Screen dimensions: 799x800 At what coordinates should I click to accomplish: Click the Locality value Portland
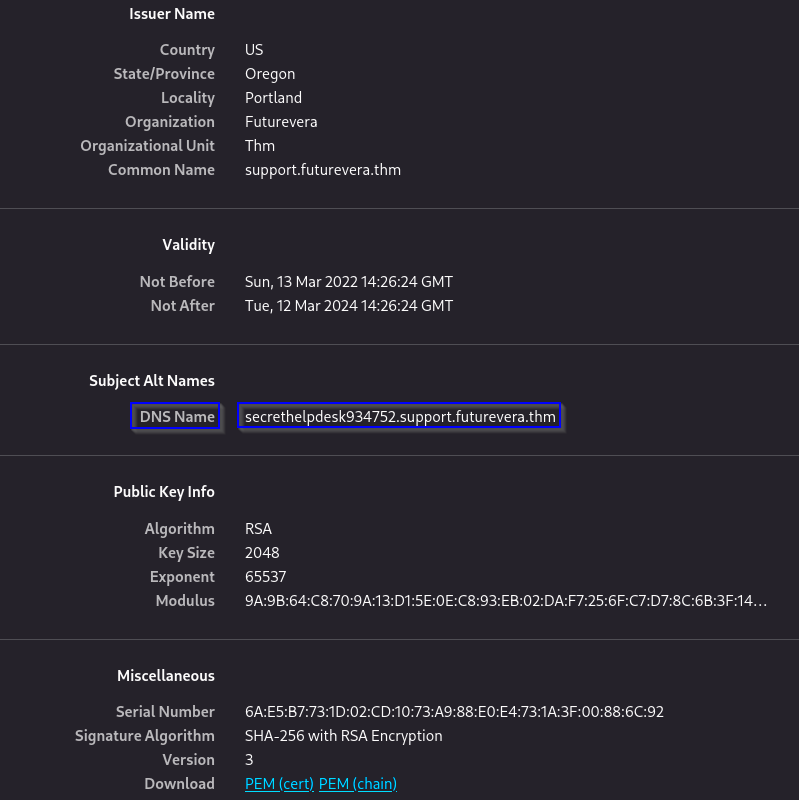pos(273,98)
